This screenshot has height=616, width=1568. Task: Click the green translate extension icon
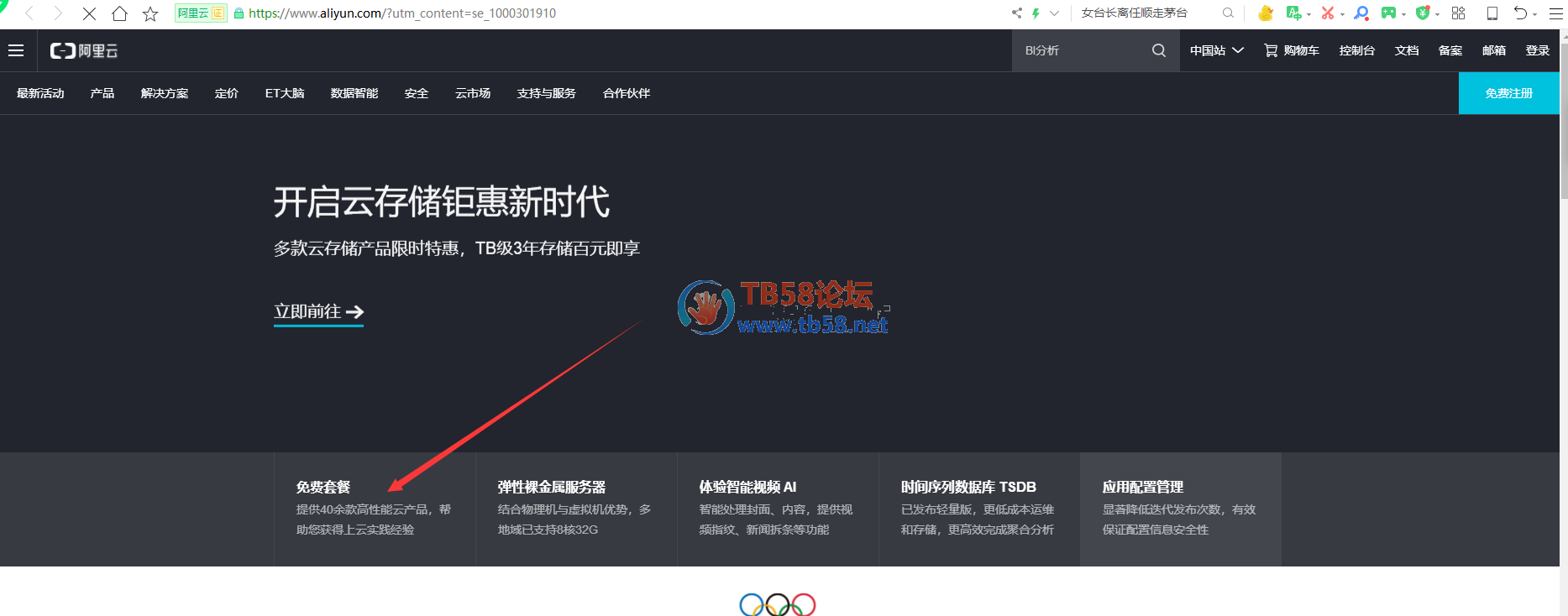(1293, 13)
